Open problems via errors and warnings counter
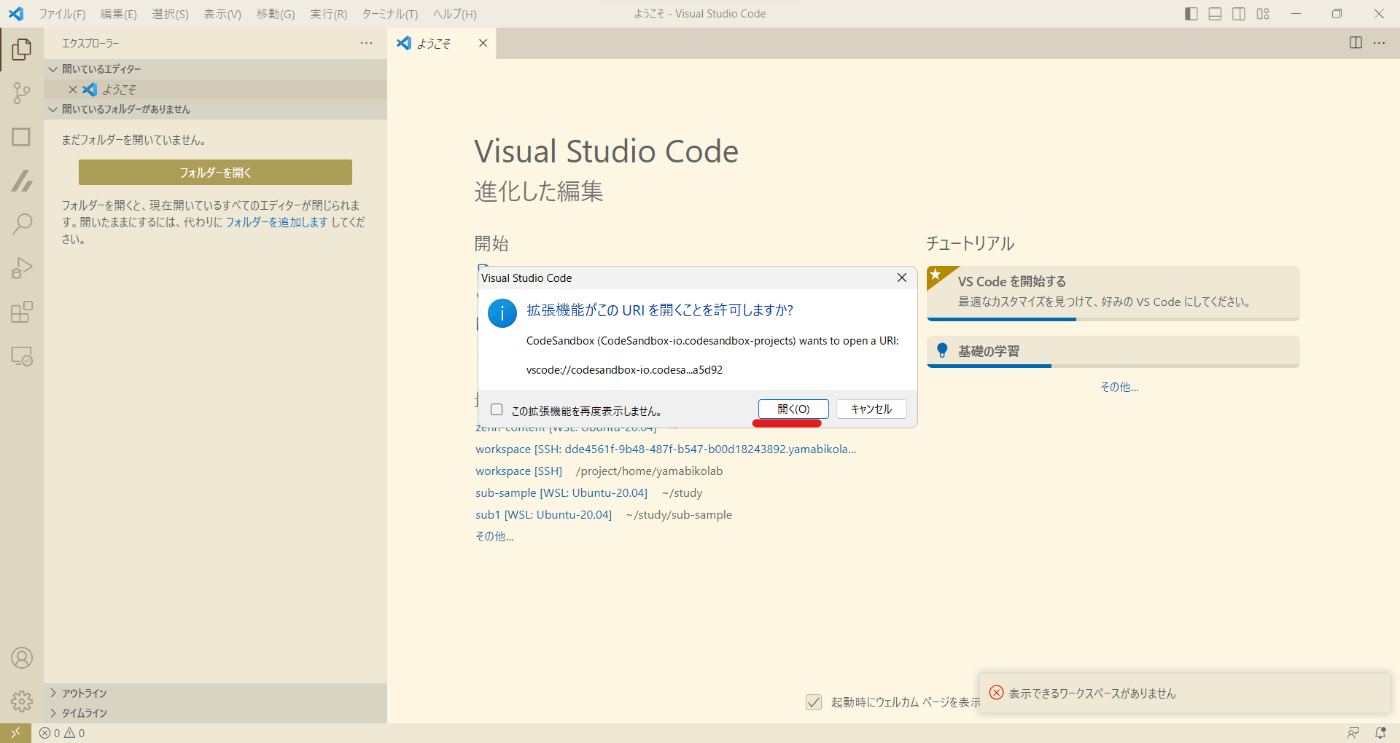The width and height of the screenshot is (1400, 743). pos(62,733)
